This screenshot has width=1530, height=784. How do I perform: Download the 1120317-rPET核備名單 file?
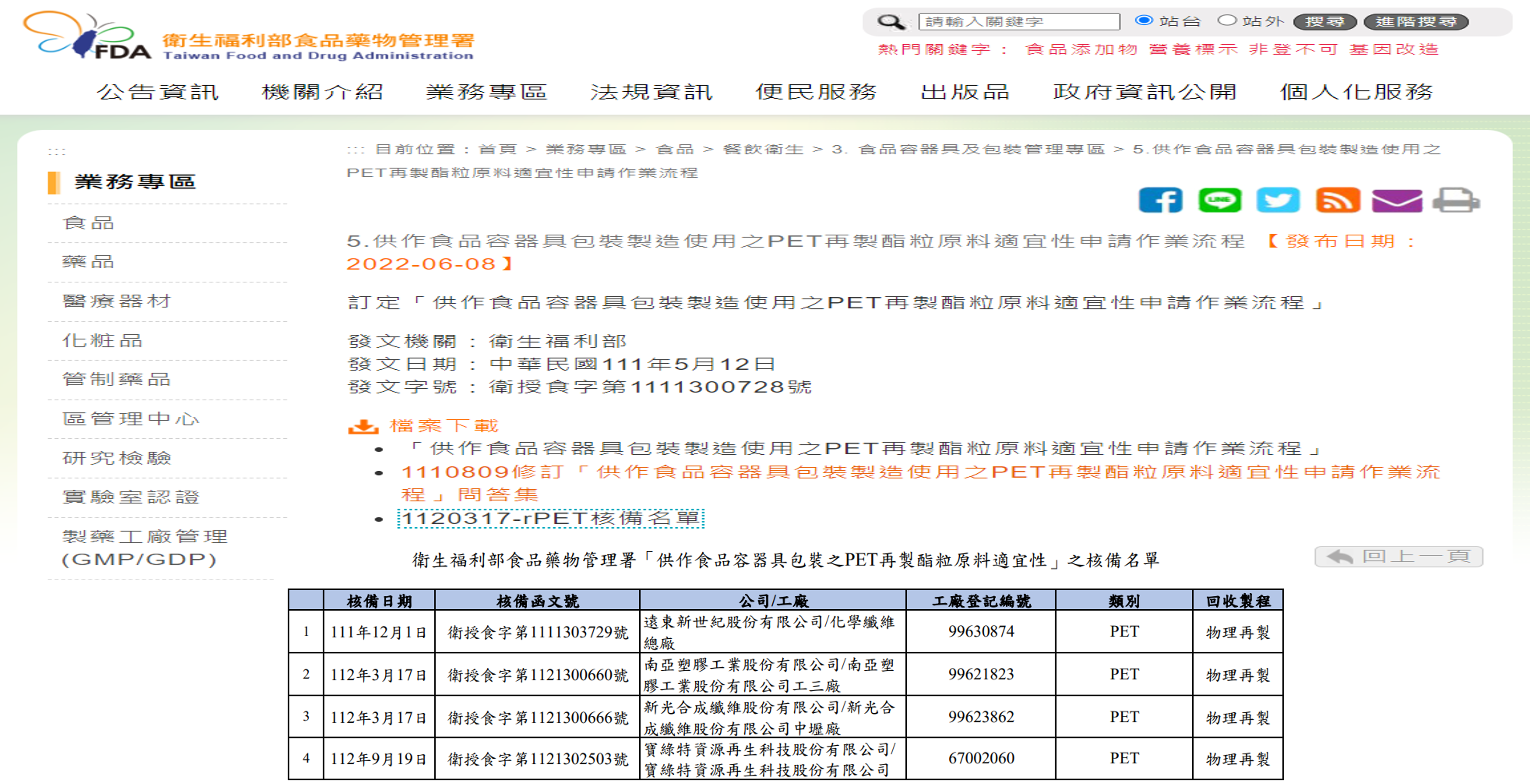pos(550,518)
